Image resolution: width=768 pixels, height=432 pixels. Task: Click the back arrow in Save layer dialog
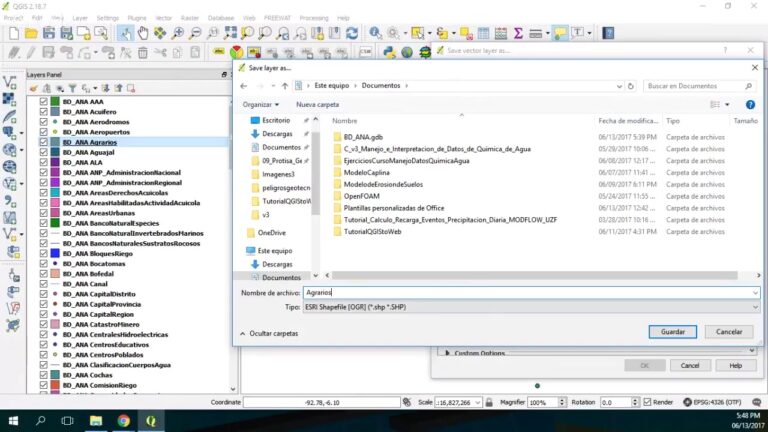click(244, 86)
